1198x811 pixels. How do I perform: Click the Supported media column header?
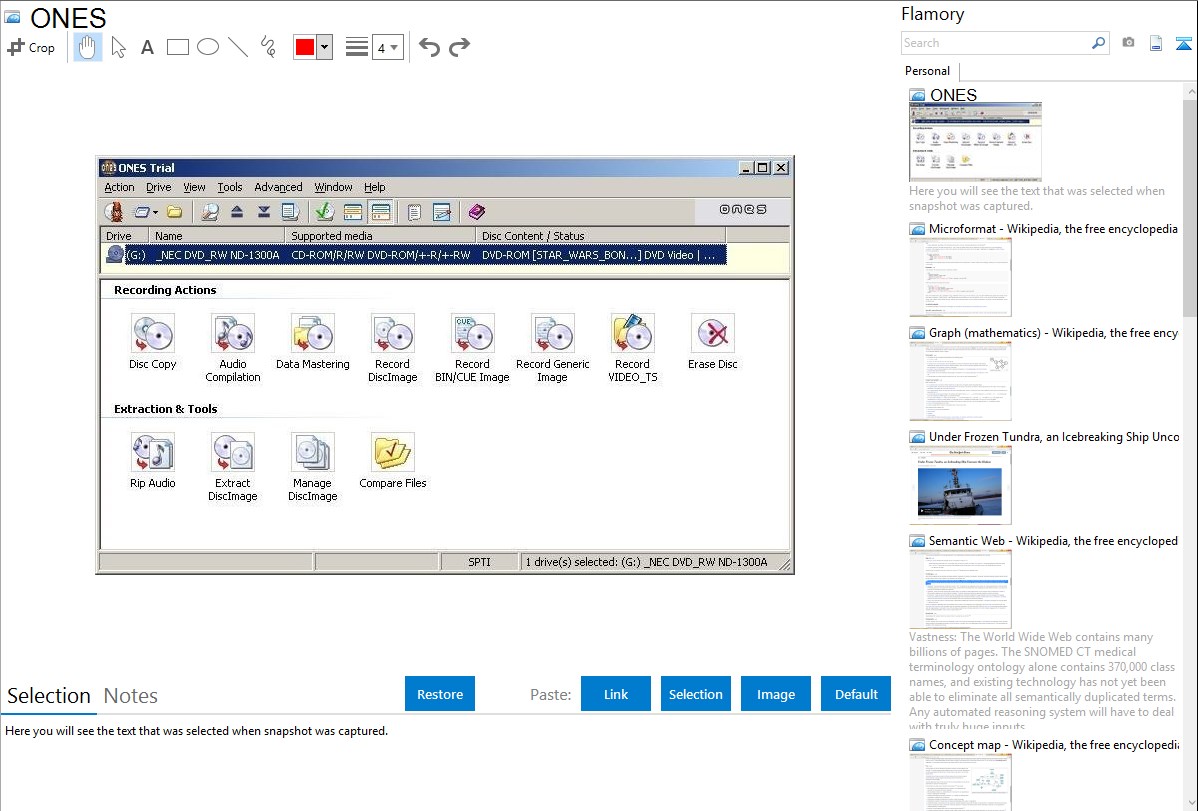click(380, 235)
